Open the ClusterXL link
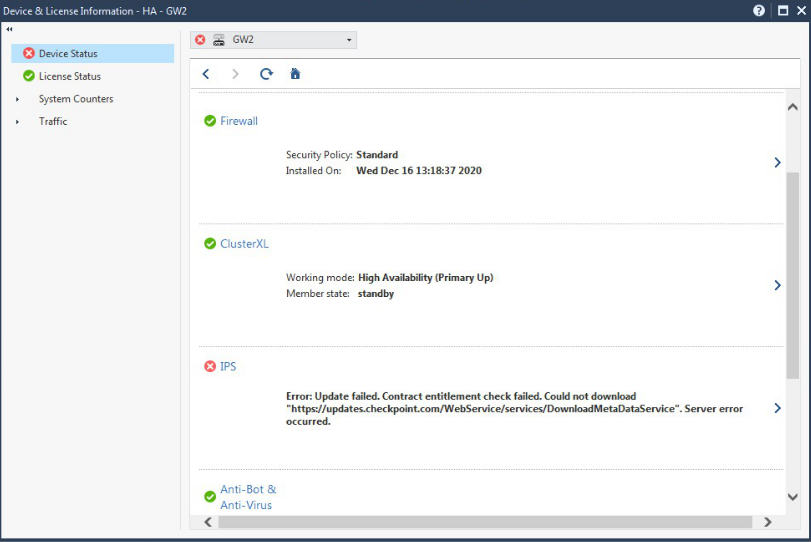Screen dimensions: 811x542 (x=244, y=244)
